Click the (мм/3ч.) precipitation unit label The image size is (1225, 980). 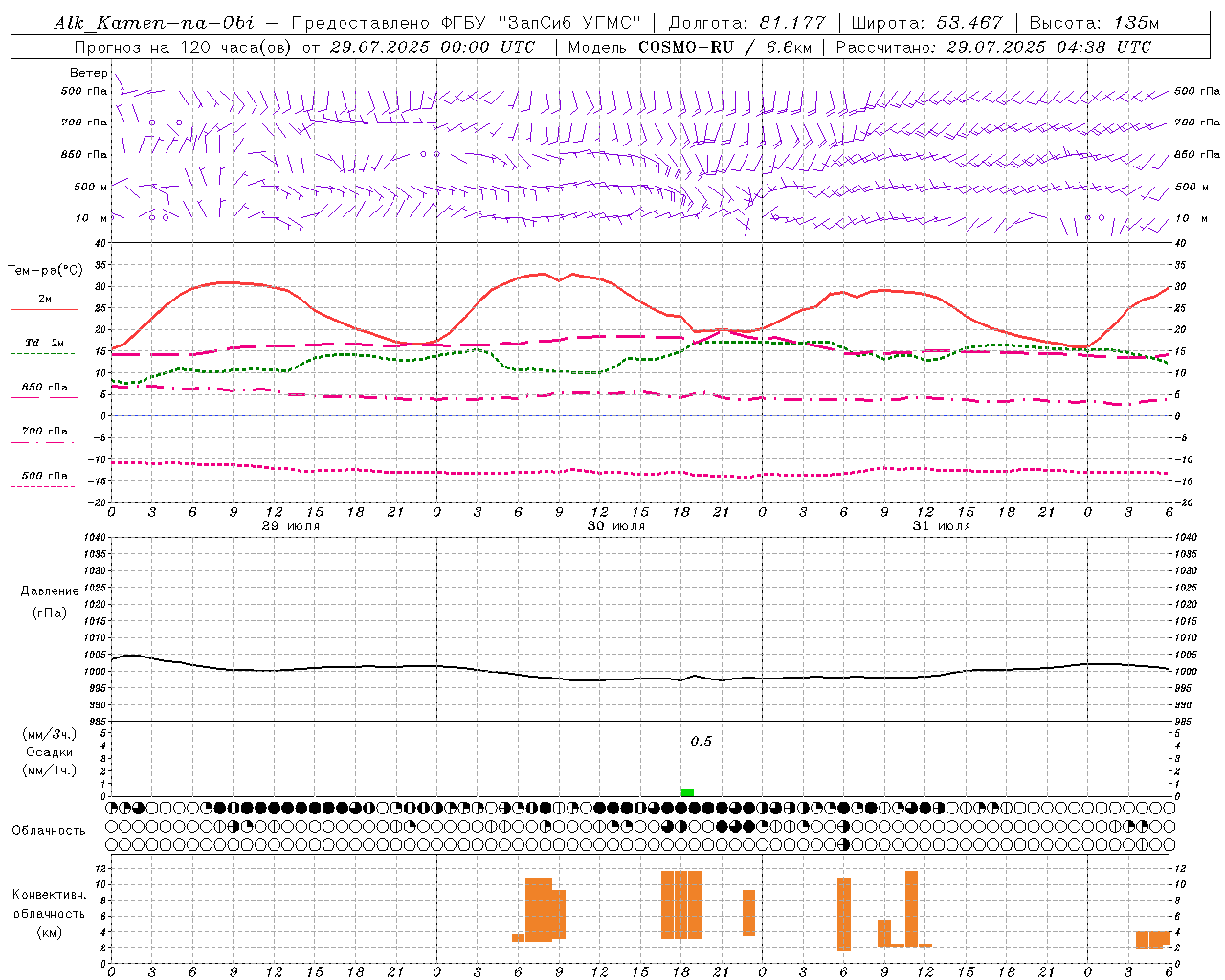[x=50, y=734]
